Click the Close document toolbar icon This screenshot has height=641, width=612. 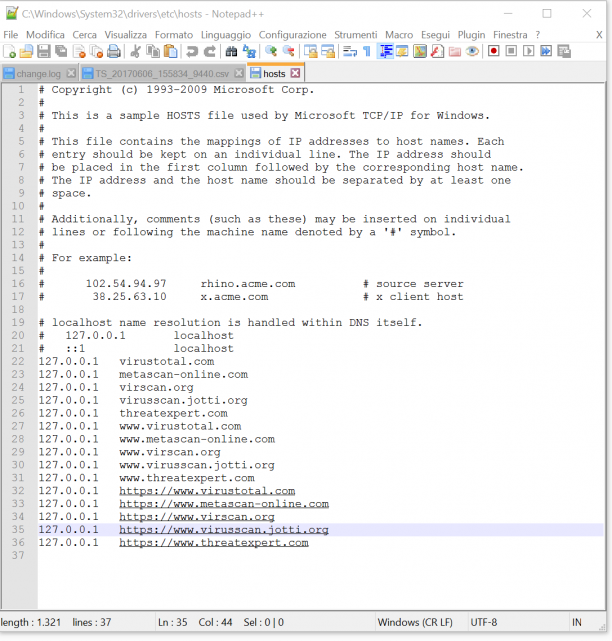79,52
